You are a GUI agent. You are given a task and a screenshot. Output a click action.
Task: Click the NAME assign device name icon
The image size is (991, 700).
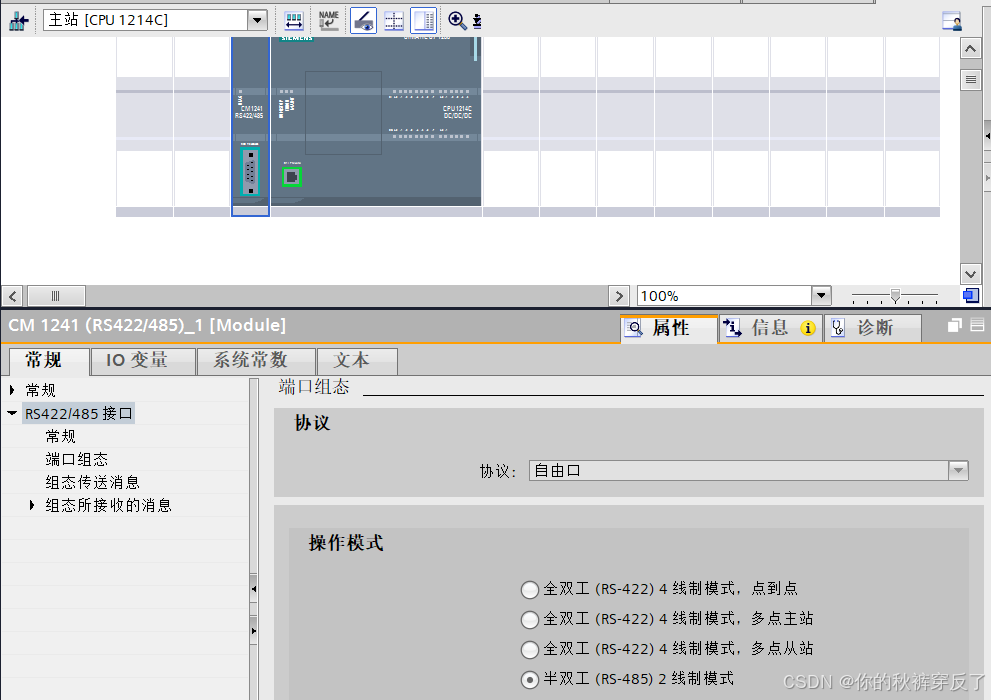pos(329,21)
